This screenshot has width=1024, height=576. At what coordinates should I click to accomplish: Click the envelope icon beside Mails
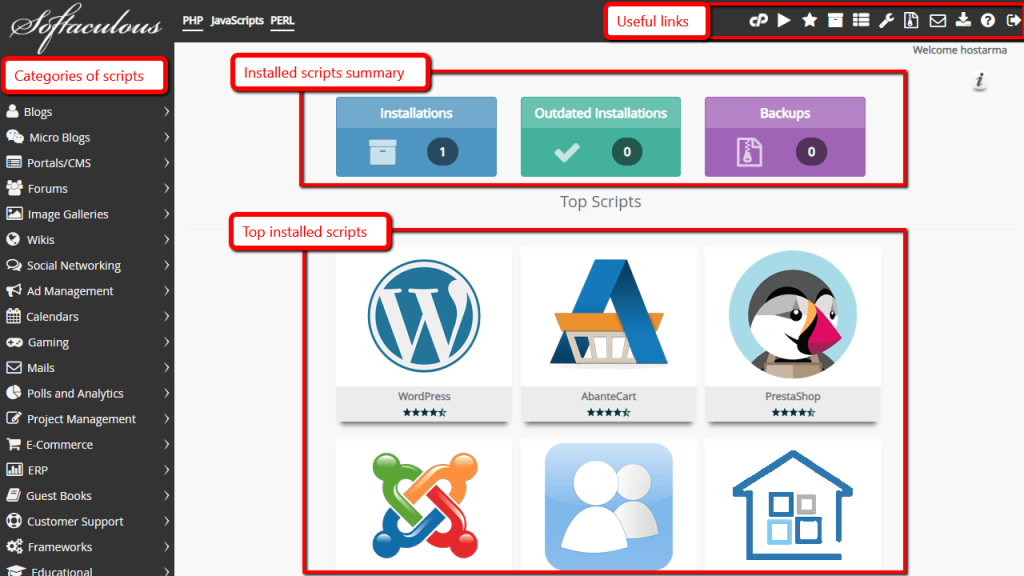click(x=14, y=368)
